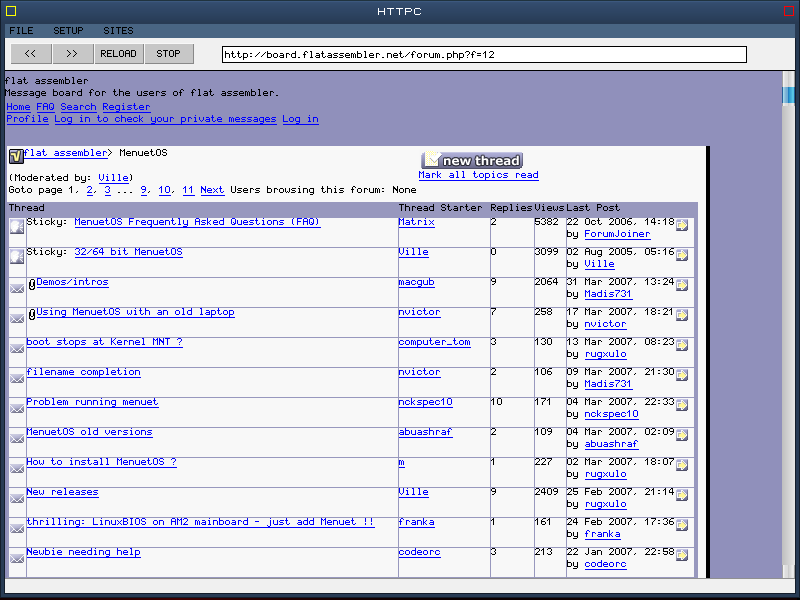The height and width of the screenshot is (600, 800).
Task: Click the flat assembler breadcrumb link
Action: tap(65, 153)
